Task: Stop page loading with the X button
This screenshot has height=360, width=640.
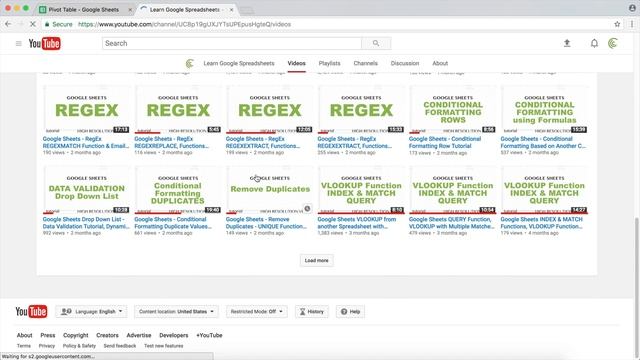Action: coord(33,24)
